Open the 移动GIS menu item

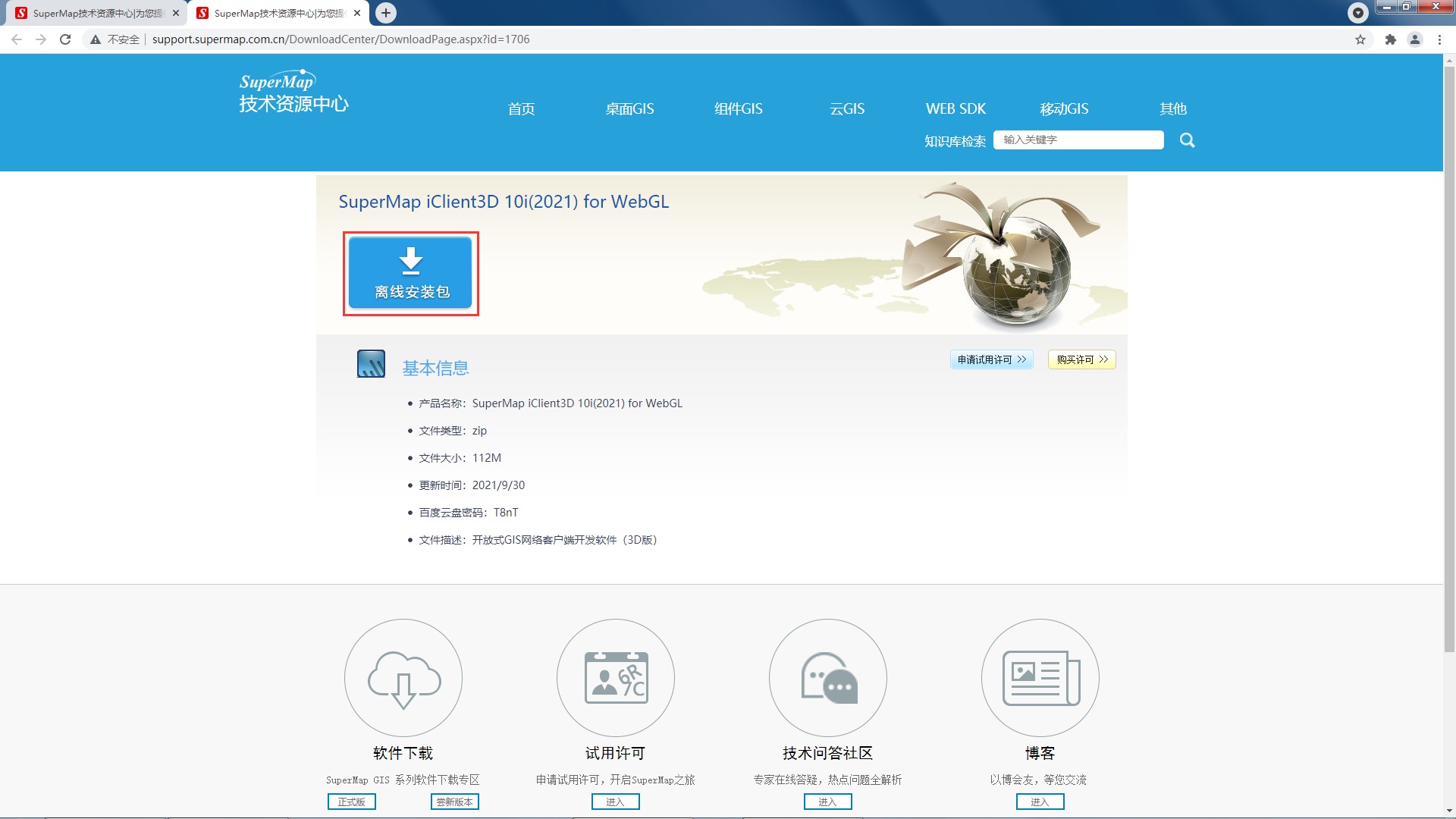point(1064,108)
